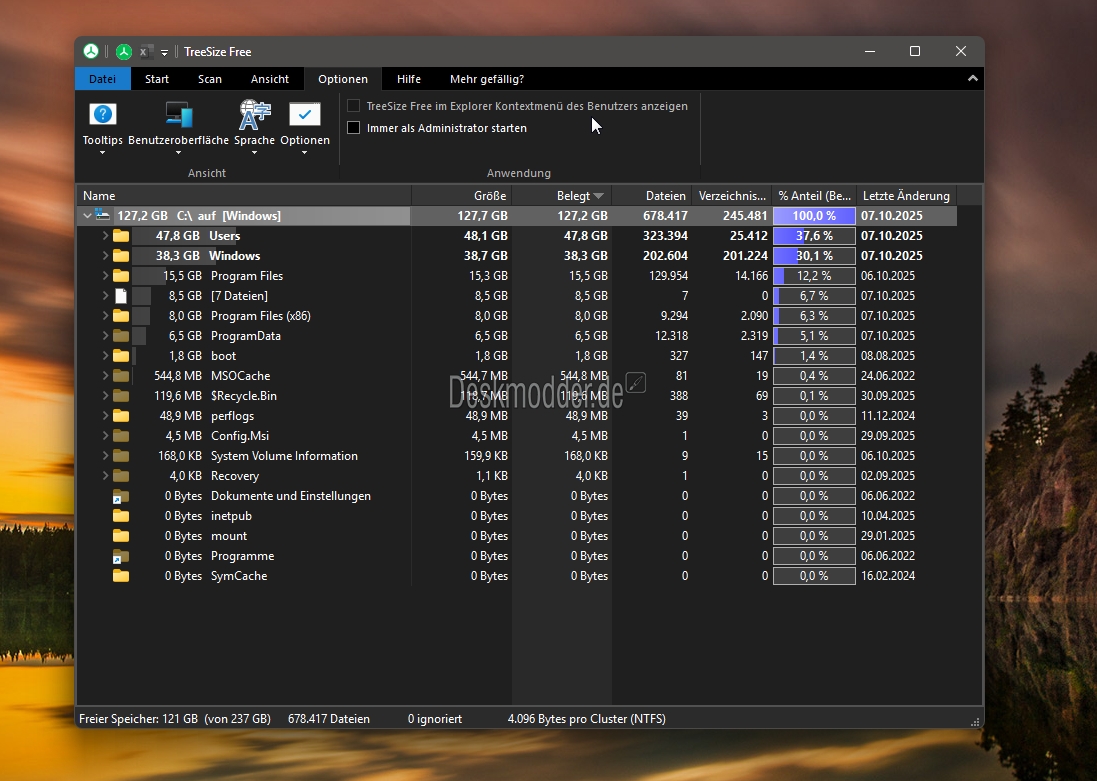1097x781 pixels.
Task: Open the quick access toolbar customize dropdown
Action: point(165,52)
